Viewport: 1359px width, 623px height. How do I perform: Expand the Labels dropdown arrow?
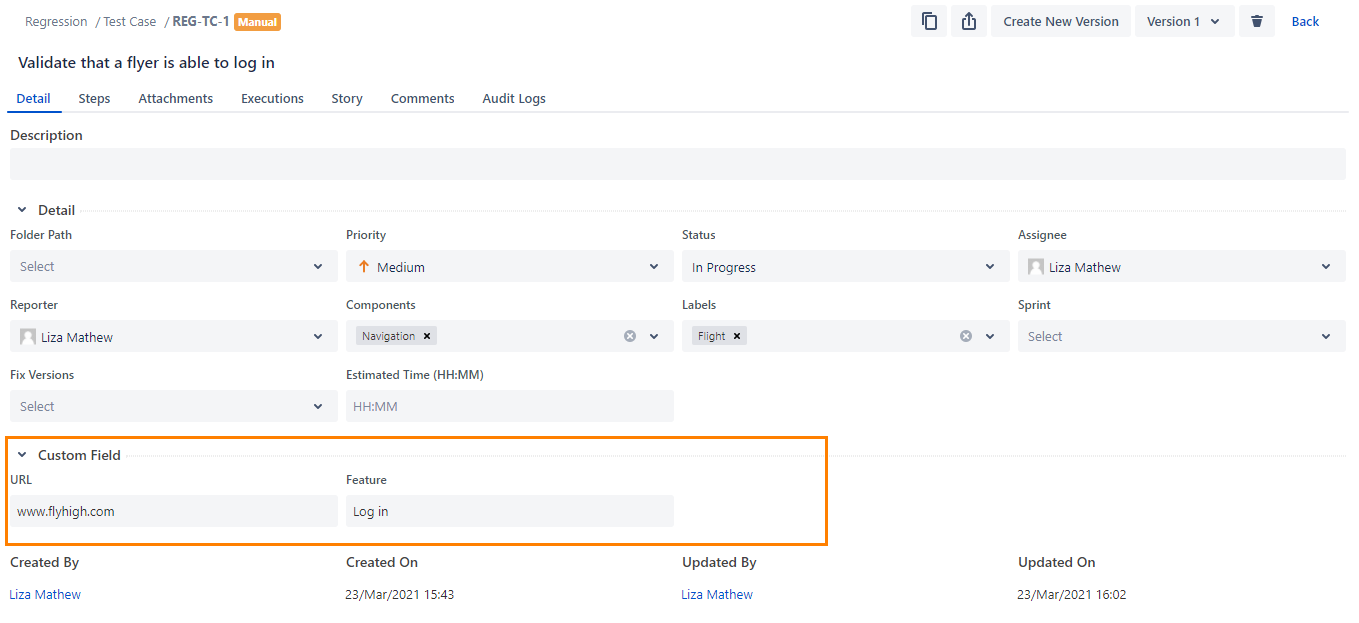point(990,336)
